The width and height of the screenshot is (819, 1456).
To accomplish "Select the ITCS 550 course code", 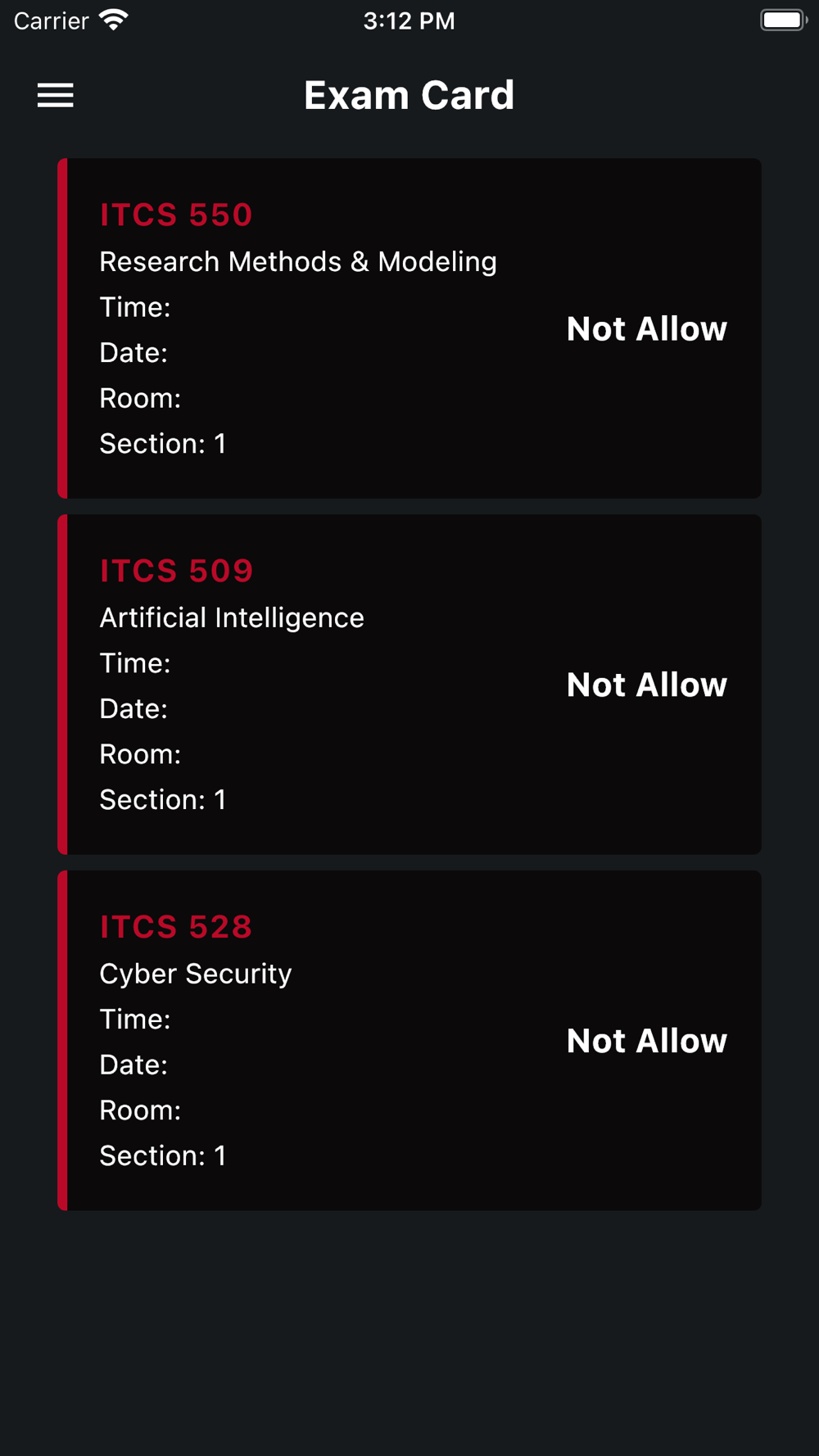I will pos(176,215).
